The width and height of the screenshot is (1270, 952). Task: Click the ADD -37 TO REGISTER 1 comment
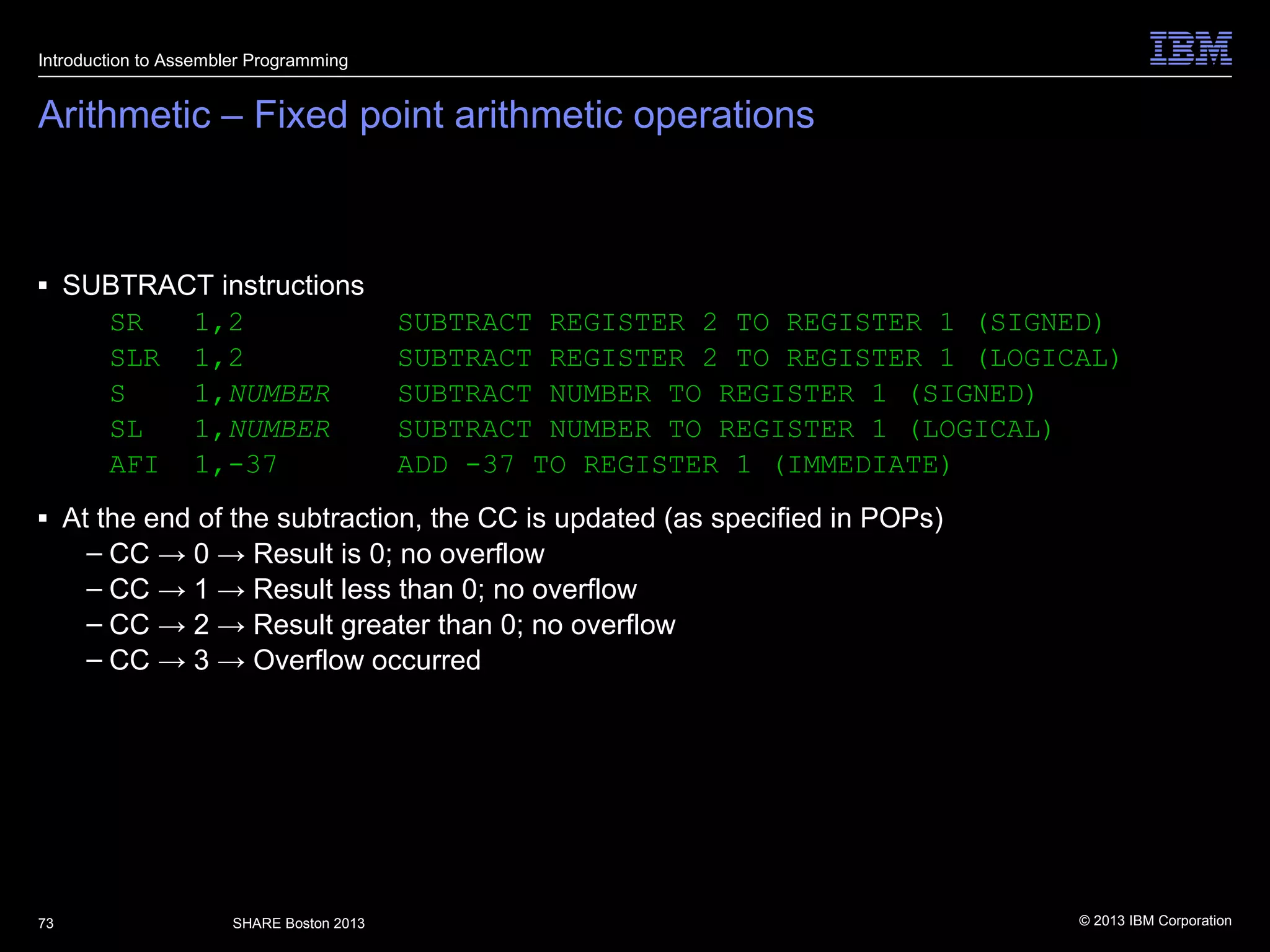click(x=673, y=465)
